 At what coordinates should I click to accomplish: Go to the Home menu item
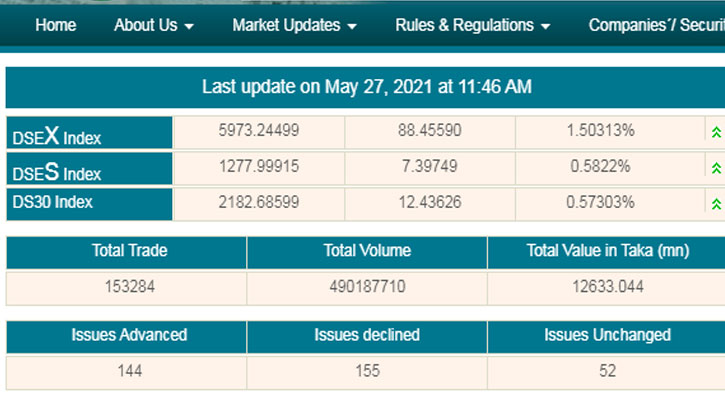pyautogui.click(x=56, y=26)
